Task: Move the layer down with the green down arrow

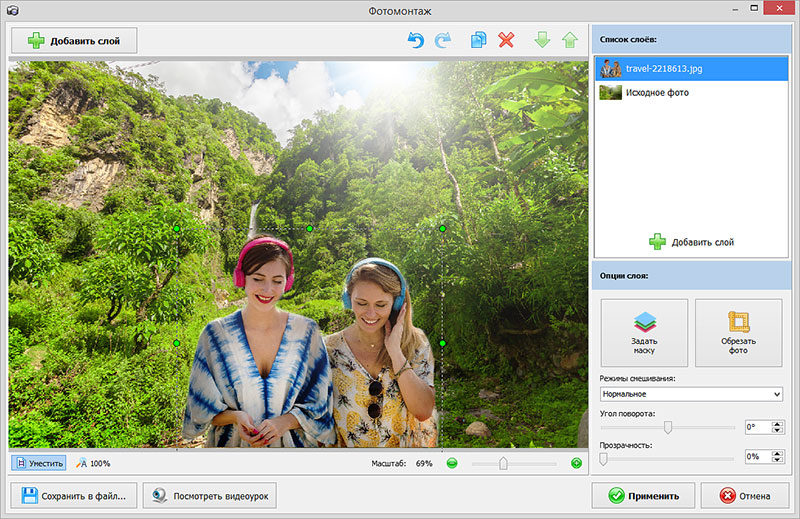Action: 542,40
